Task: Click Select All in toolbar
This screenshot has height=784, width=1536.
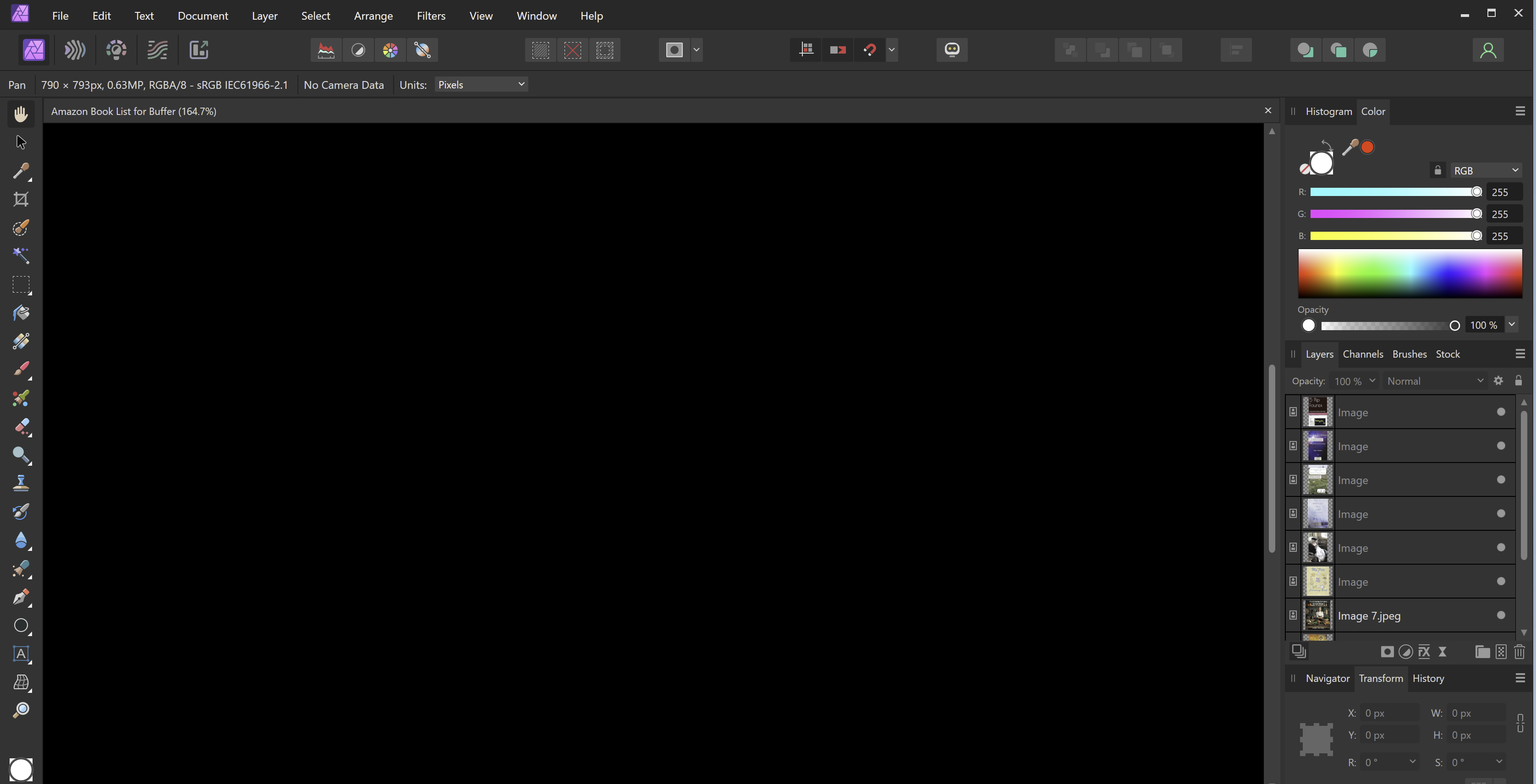Action: [541, 50]
